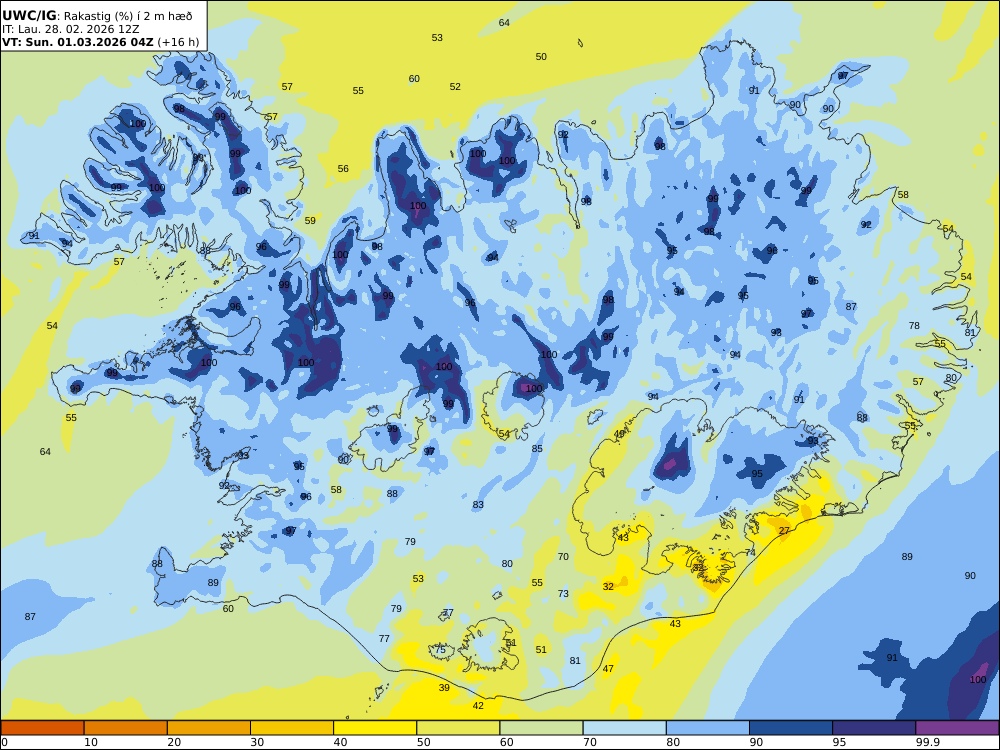Click the "56" humidity value on the map

pyautogui.click(x=343, y=169)
